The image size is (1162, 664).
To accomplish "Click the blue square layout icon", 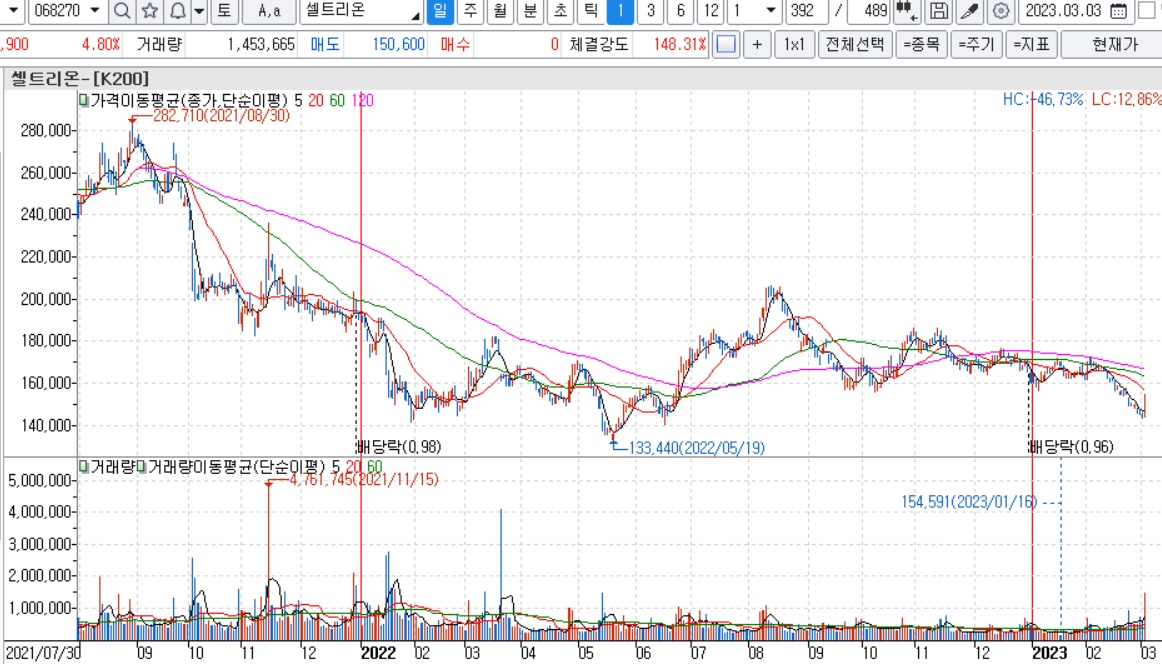I will click(x=726, y=44).
